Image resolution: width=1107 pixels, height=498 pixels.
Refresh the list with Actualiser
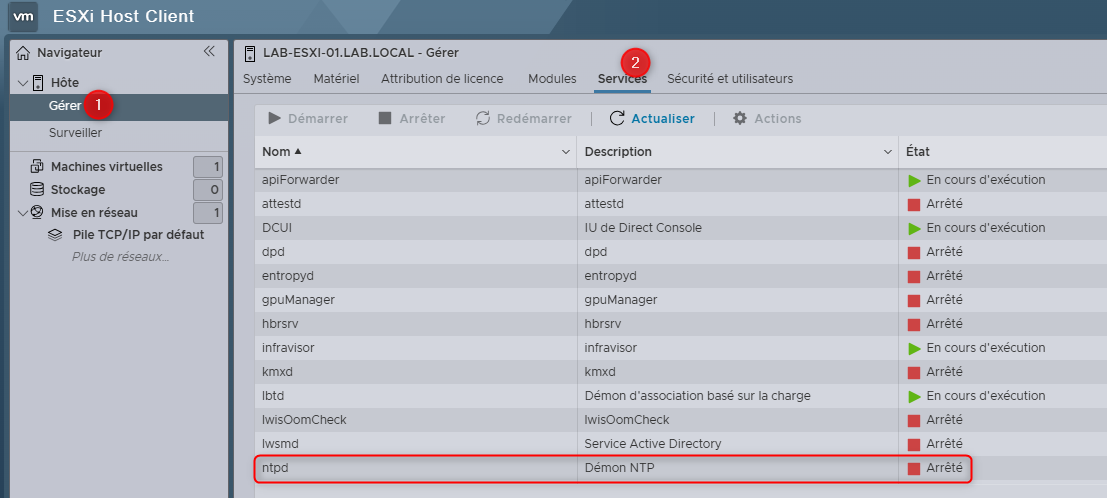coord(652,118)
